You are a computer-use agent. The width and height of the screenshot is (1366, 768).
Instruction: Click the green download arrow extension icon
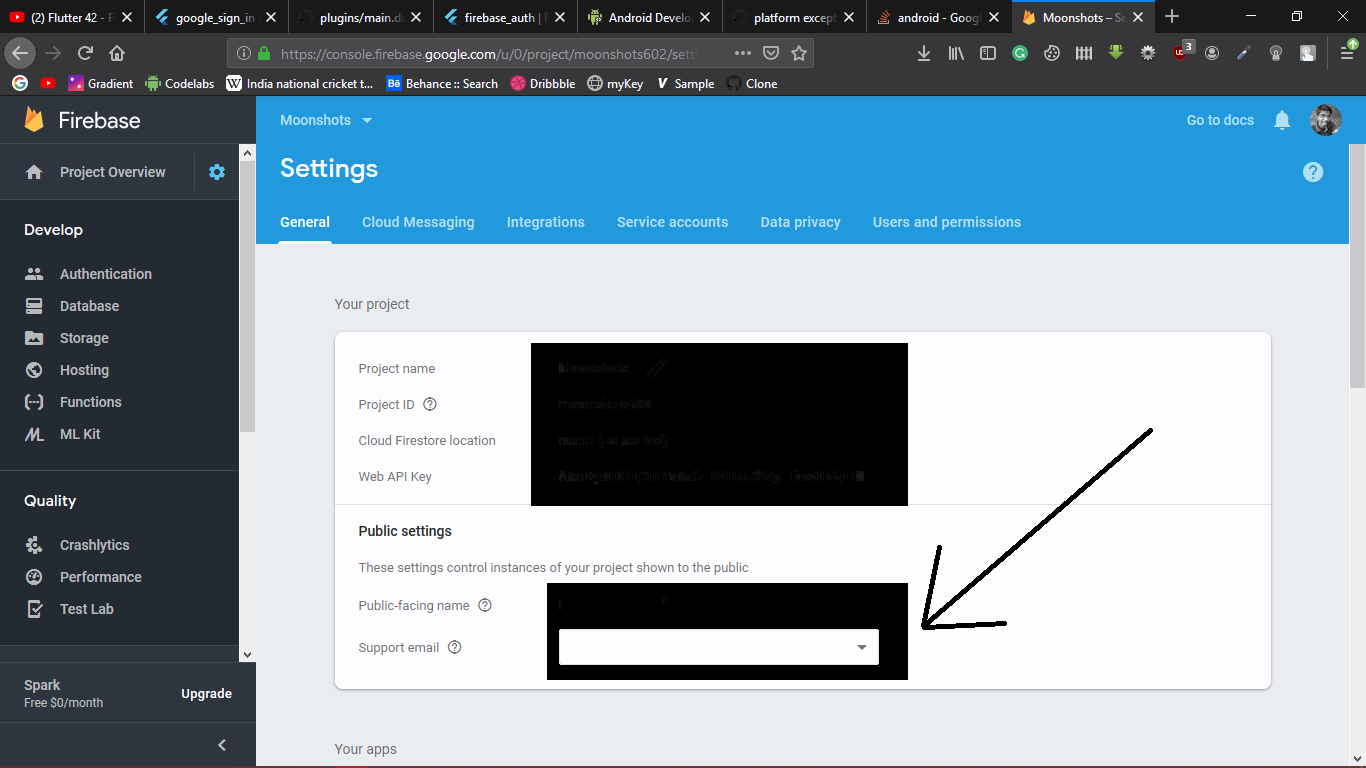tap(1116, 53)
